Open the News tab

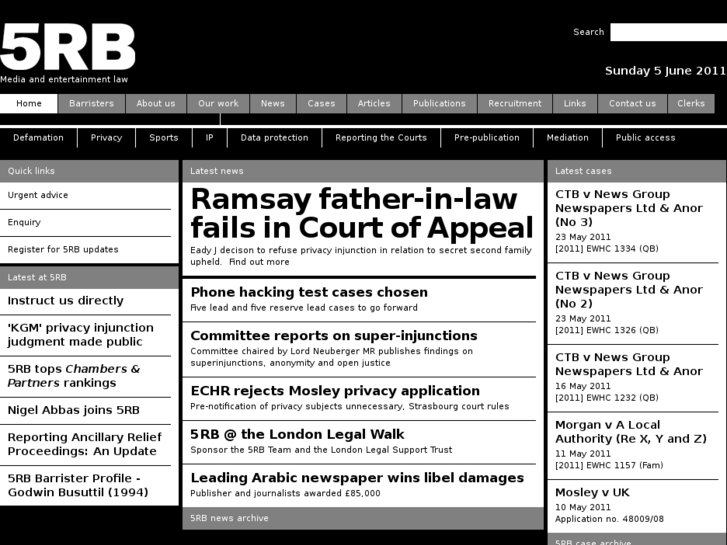(273, 103)
